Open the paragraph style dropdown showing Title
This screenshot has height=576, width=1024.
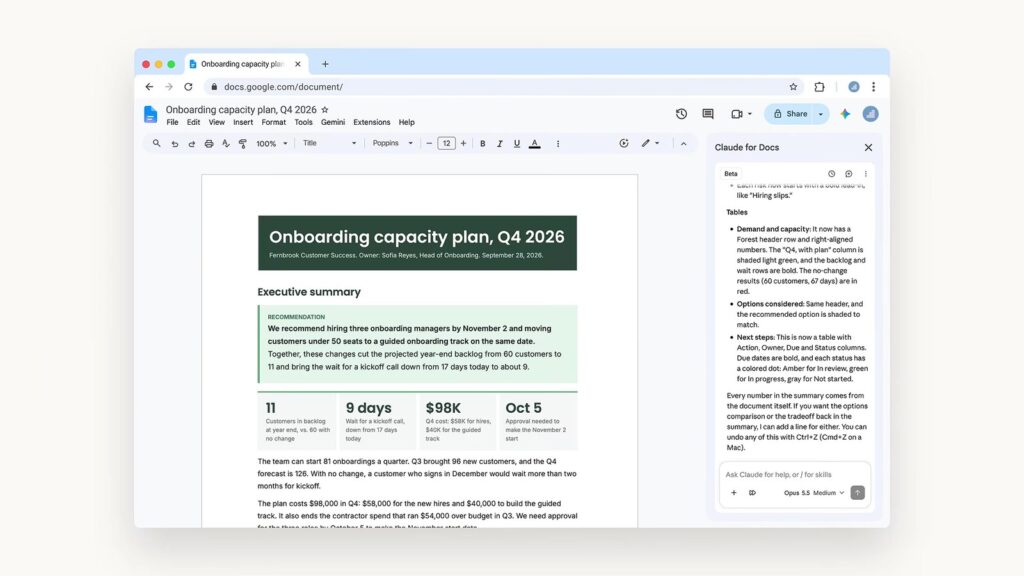pos(329,143)
